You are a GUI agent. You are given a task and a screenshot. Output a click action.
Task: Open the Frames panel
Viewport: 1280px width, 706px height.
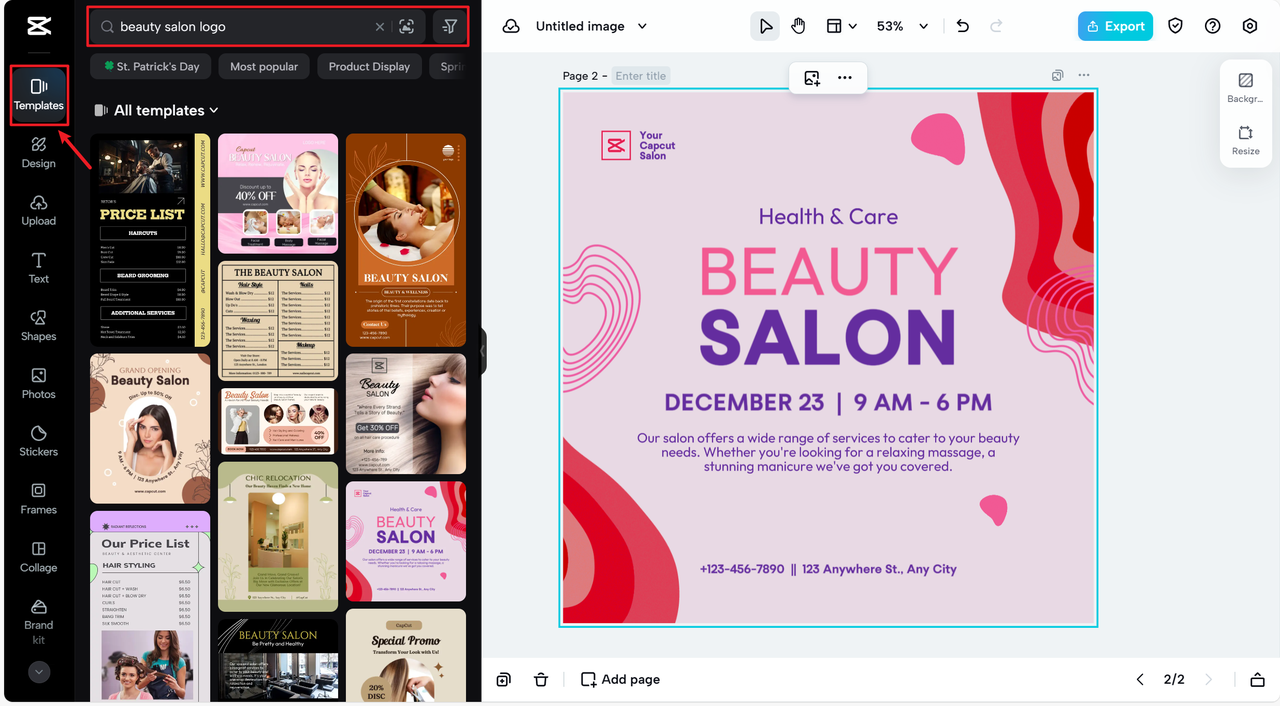click(39, 499)
